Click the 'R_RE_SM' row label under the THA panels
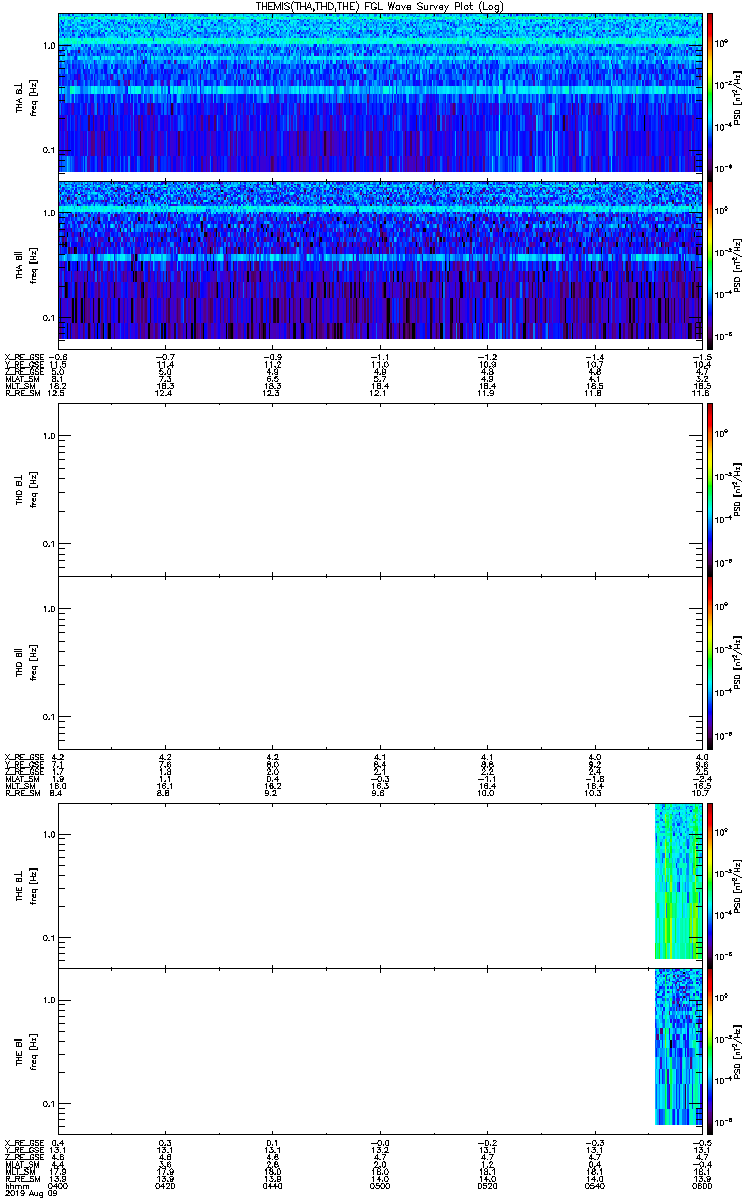750x1200 pixels. pyautogui.click(x=21, y=393)
